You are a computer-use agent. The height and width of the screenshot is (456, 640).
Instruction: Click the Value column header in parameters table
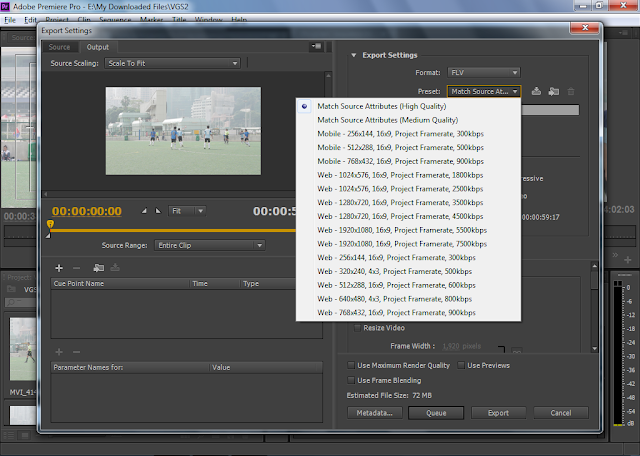coord(266,367)
